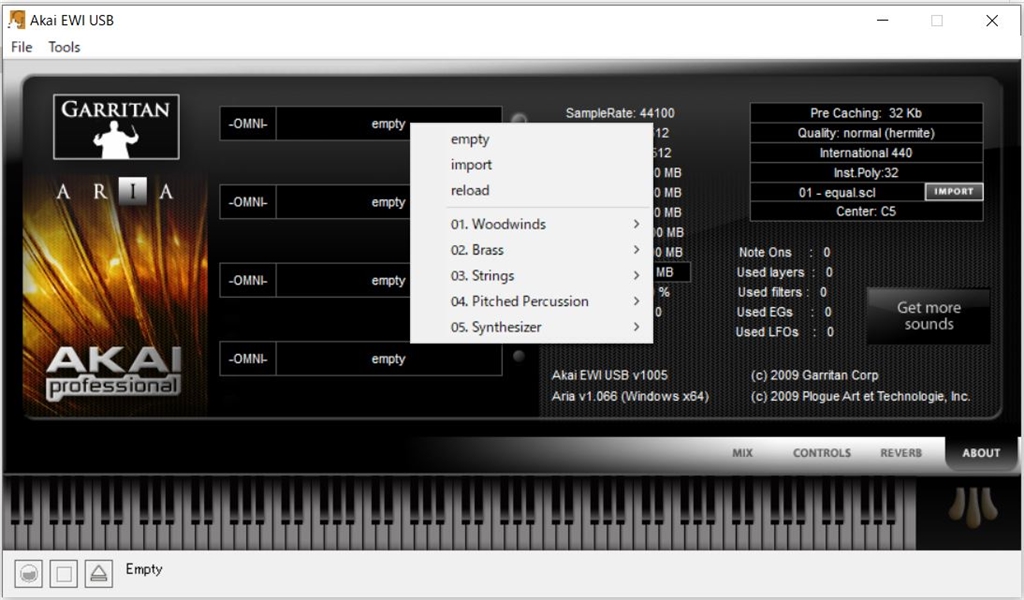Toggle the fourth slot's round indicator light
The width and height of the screenshot is (1024, 600).
[518, 356]
